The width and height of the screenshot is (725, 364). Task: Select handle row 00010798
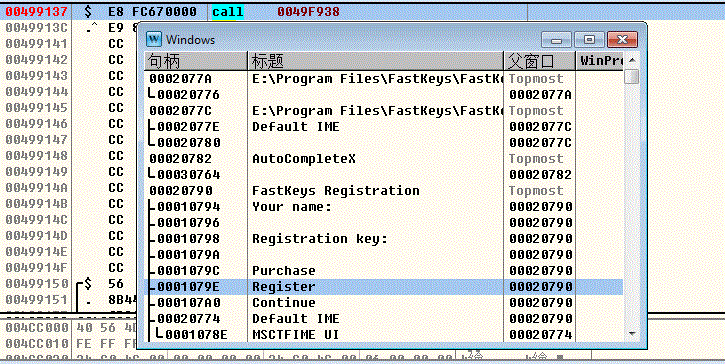(x=384, y=239)
